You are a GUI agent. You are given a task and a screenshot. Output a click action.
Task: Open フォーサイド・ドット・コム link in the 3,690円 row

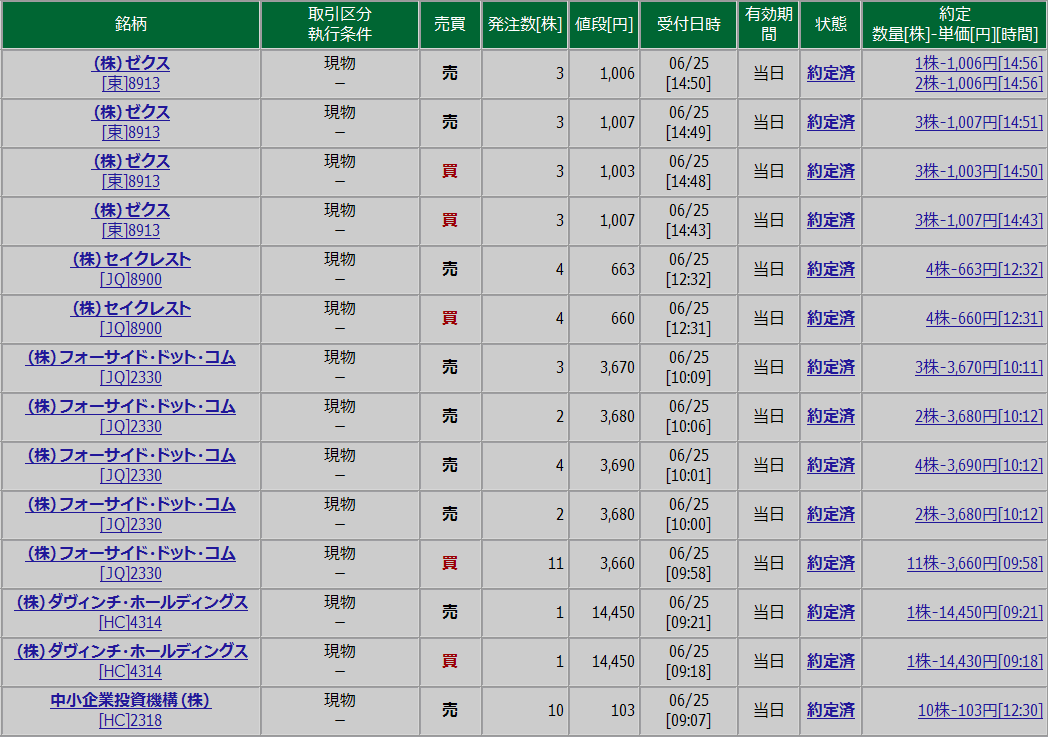pos(131,455)
